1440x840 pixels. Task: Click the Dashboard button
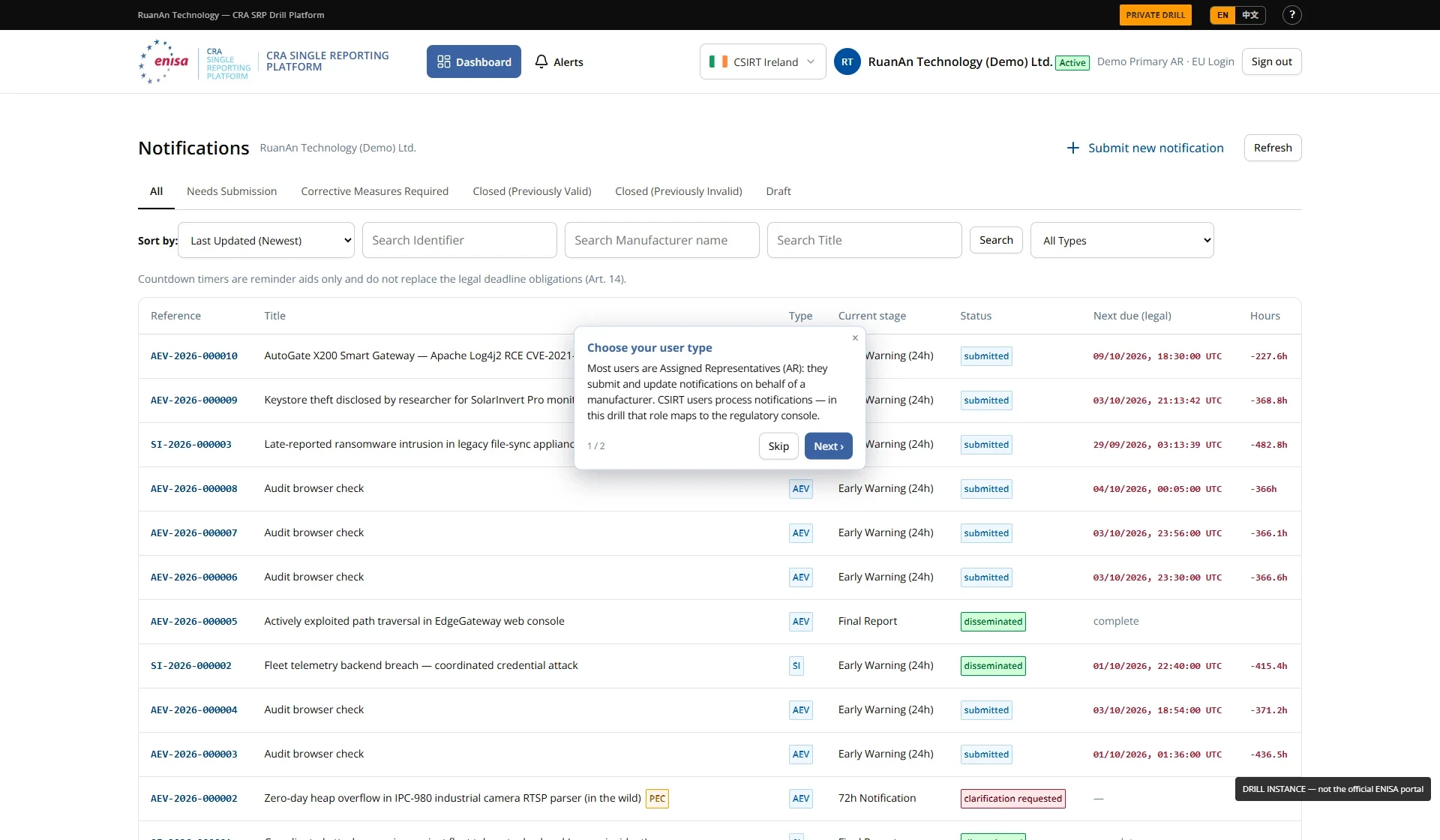[x=474, y=61]
